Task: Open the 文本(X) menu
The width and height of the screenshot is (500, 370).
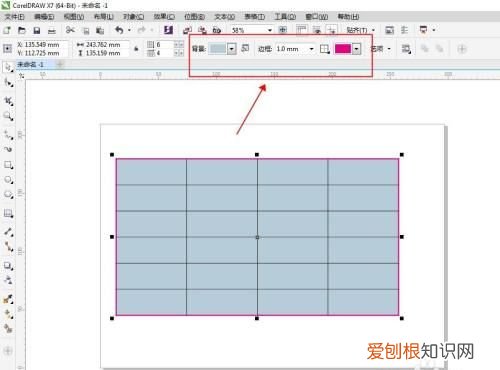Action: (x=225, y=16)
